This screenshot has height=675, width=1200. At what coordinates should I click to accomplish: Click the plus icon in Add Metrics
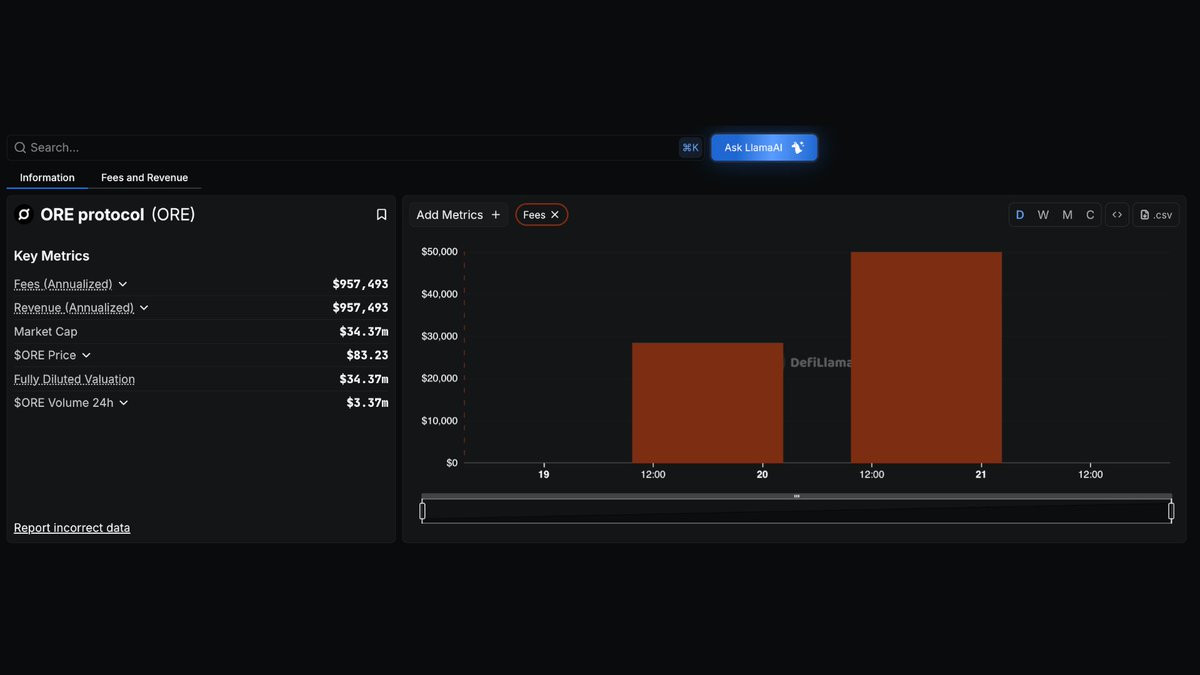pyautogui.click(x=495, y=215)
